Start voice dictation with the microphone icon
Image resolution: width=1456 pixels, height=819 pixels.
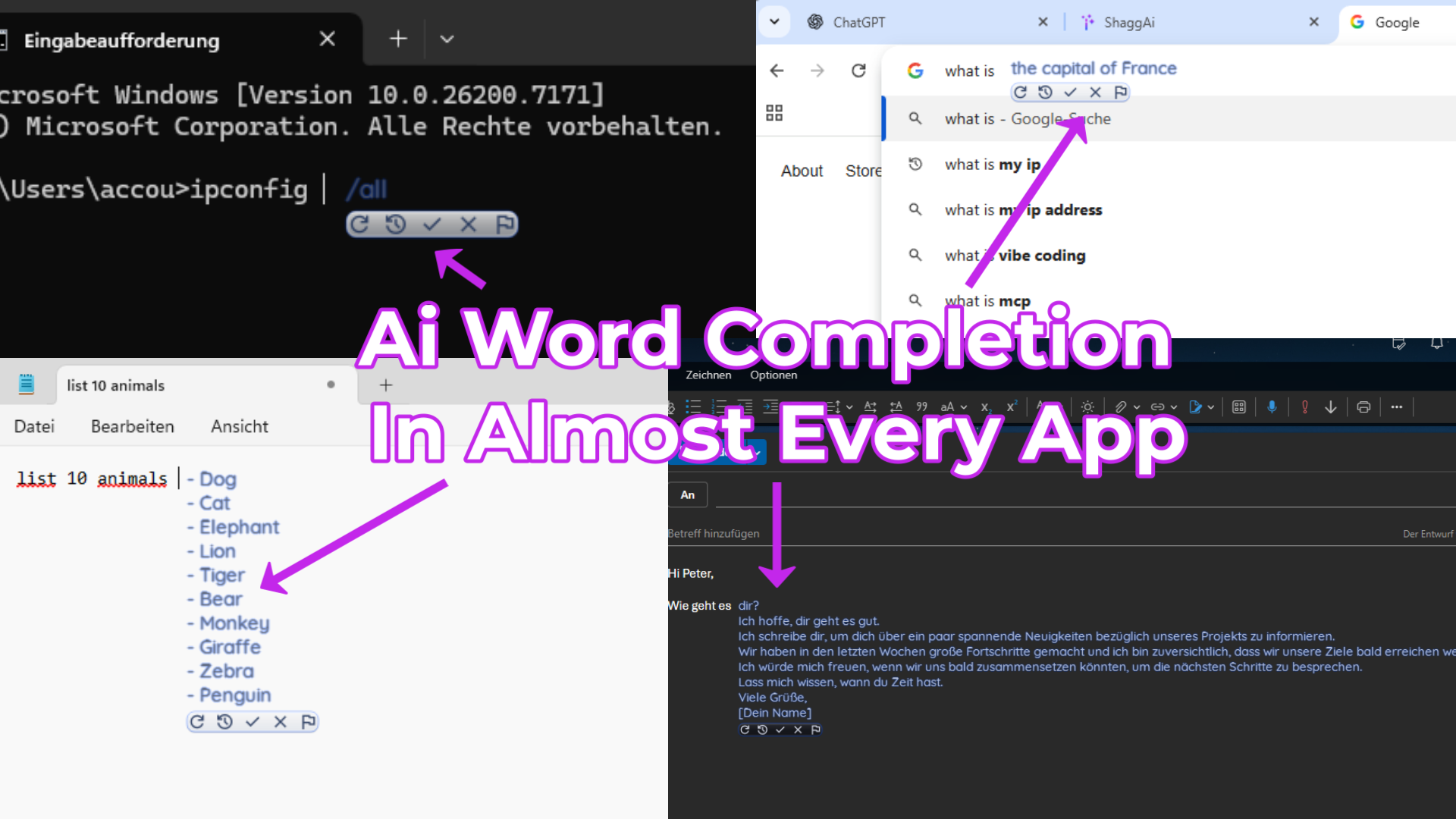(1272, 406)
